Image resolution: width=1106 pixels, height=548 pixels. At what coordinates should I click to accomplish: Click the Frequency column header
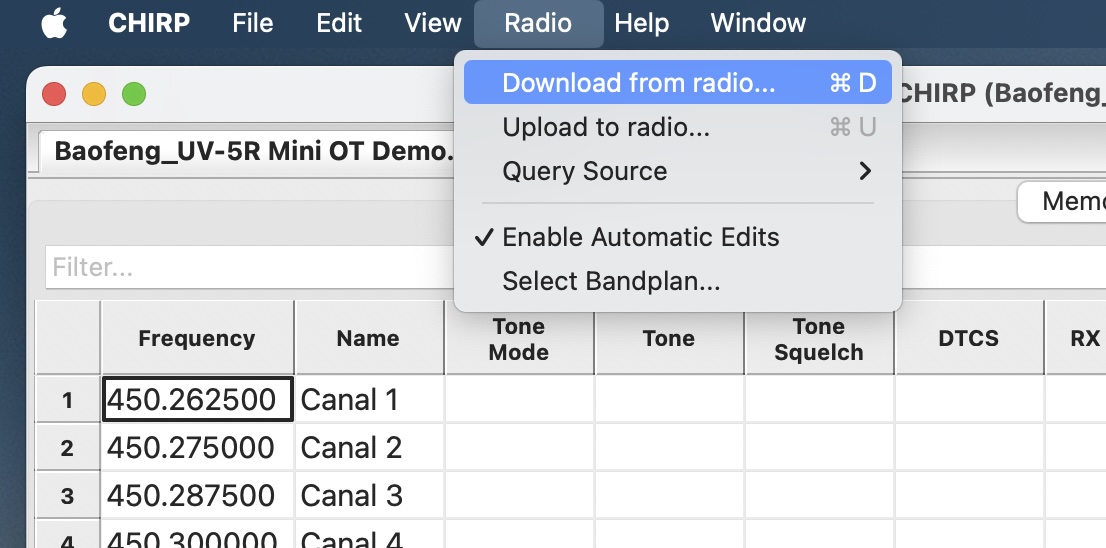(x=197, y=338)
